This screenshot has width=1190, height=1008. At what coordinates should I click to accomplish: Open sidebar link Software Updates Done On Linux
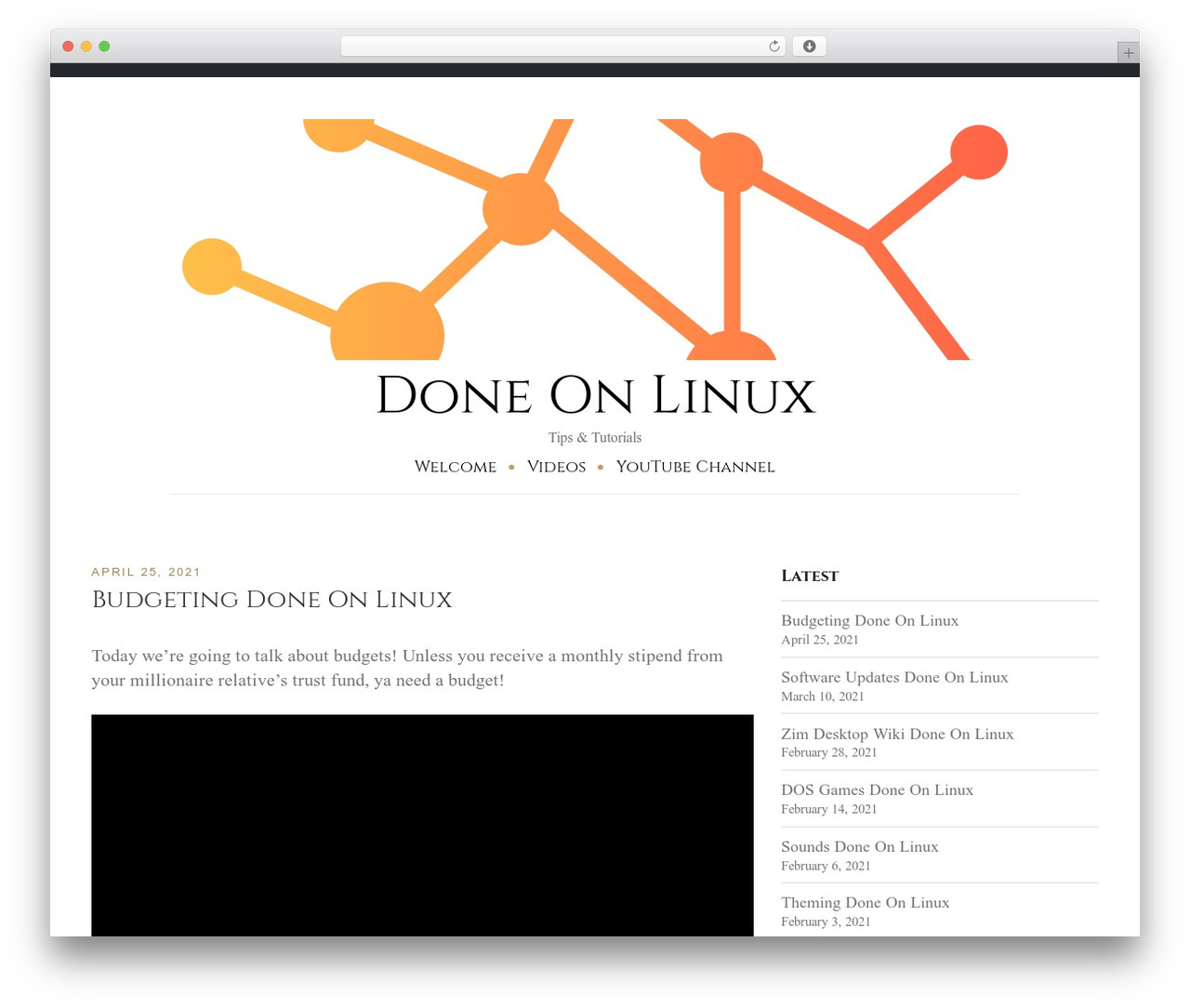tap(894, 677)
